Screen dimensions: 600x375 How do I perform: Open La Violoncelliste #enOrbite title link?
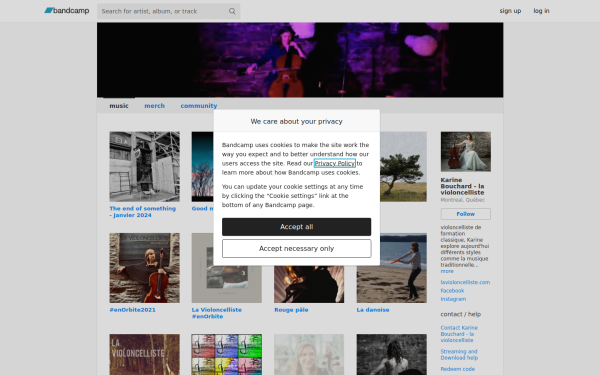tap(217, 313)
